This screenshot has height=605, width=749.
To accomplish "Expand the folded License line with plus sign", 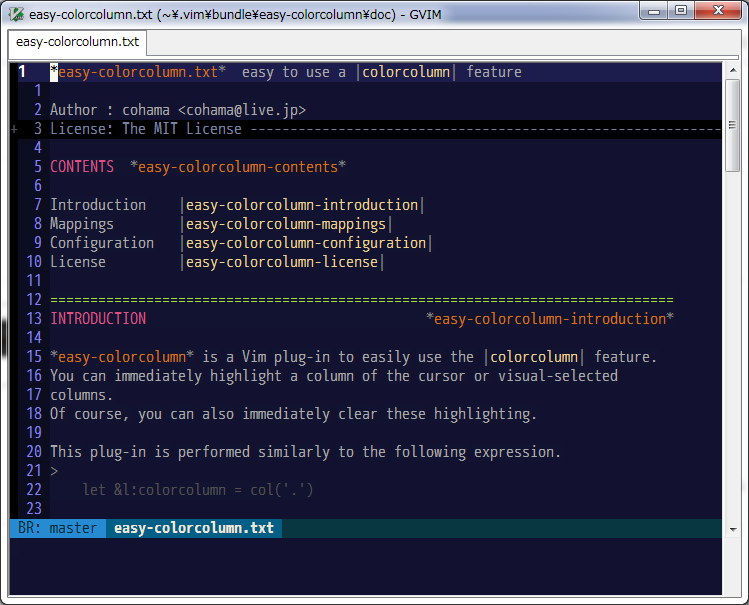I will (14, 129).
